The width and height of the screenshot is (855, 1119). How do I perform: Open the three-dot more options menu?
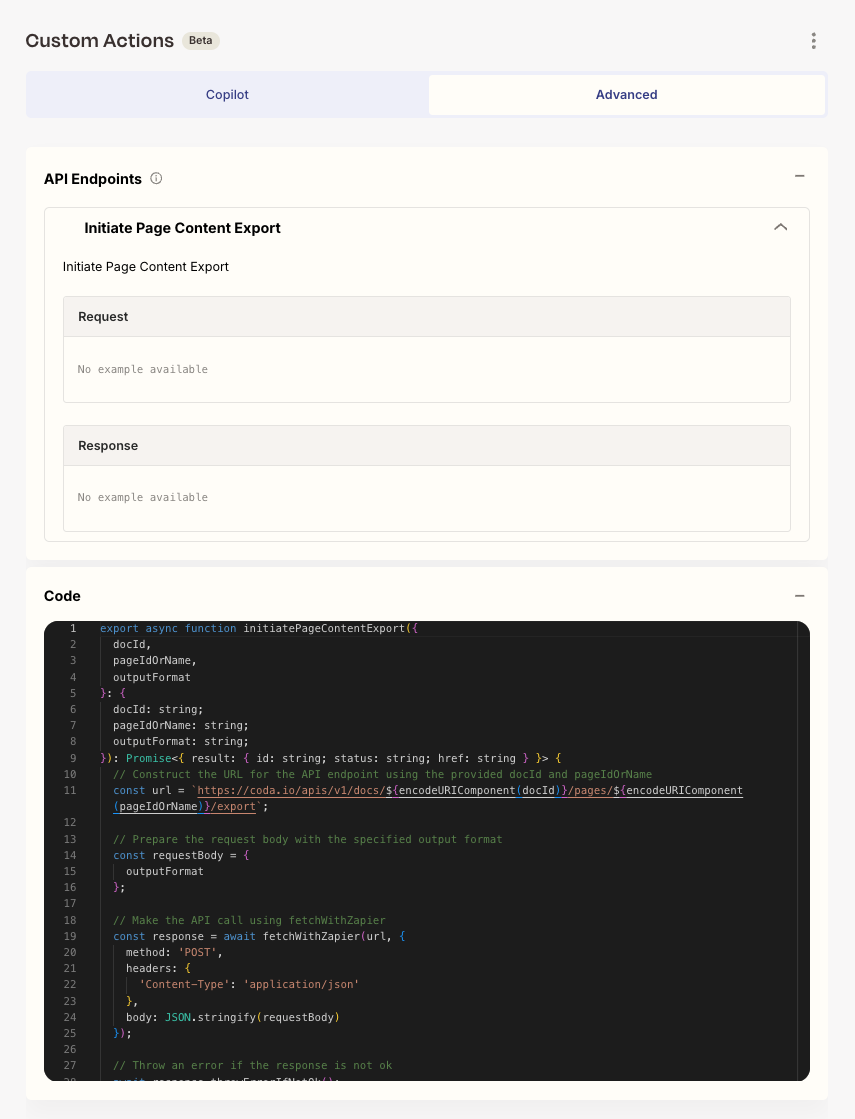click(x=814, y=41)
